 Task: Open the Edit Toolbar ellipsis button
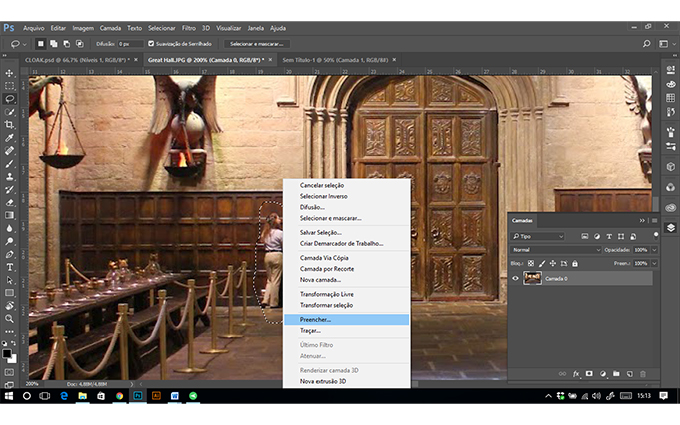[9, 332]
